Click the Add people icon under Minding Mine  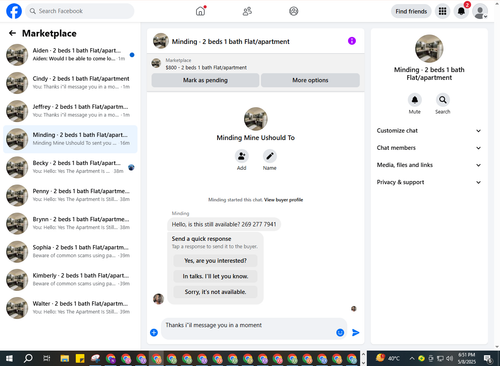pyautogui.click(x=241, y=156)
